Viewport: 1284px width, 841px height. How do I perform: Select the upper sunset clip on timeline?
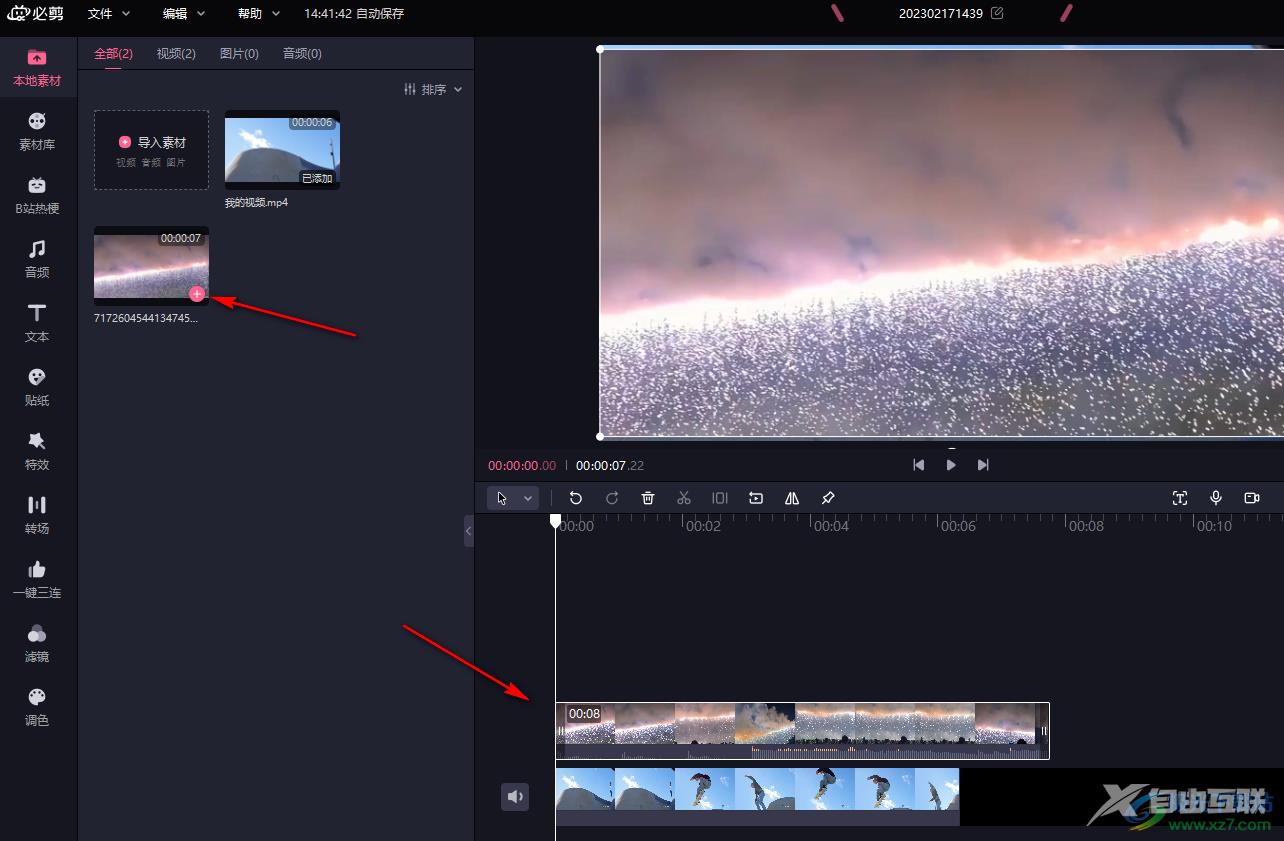pyautogui.click(x=802, y=731)
